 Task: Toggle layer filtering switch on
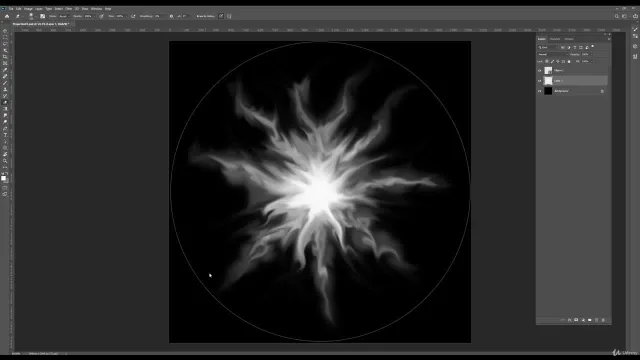pyautogui.click(x=593, y=47)
